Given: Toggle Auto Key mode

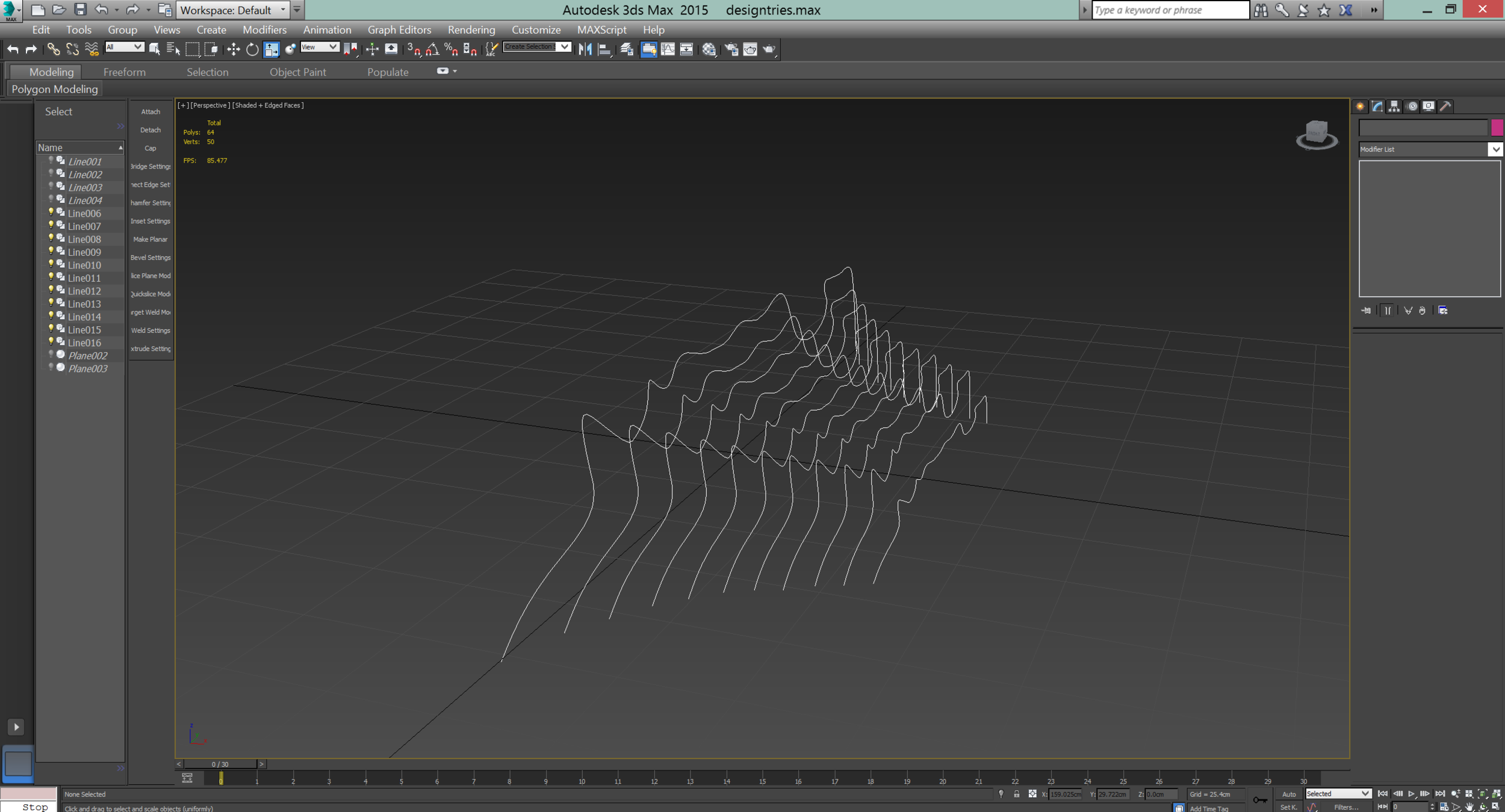Looking at the screenshot, I should tap(1288, 794).
